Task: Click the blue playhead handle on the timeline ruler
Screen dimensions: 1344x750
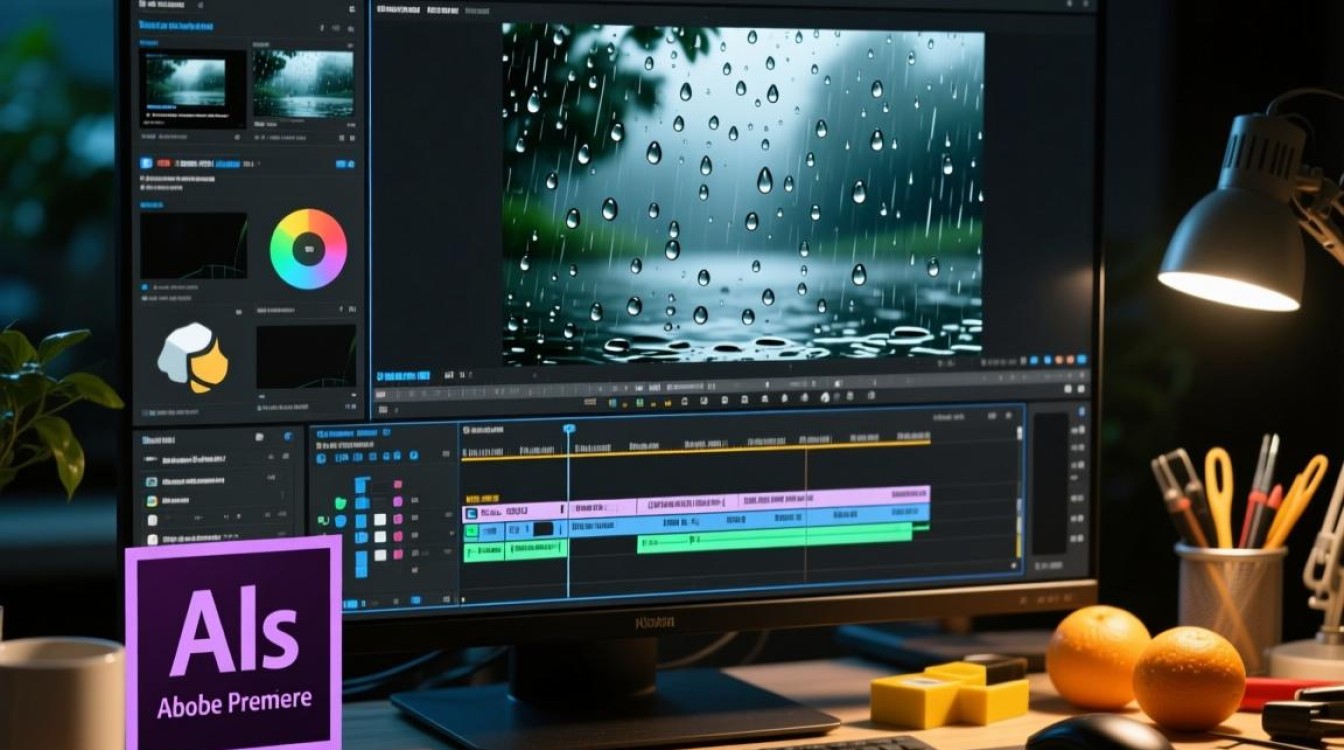Action: pos(569,428)
